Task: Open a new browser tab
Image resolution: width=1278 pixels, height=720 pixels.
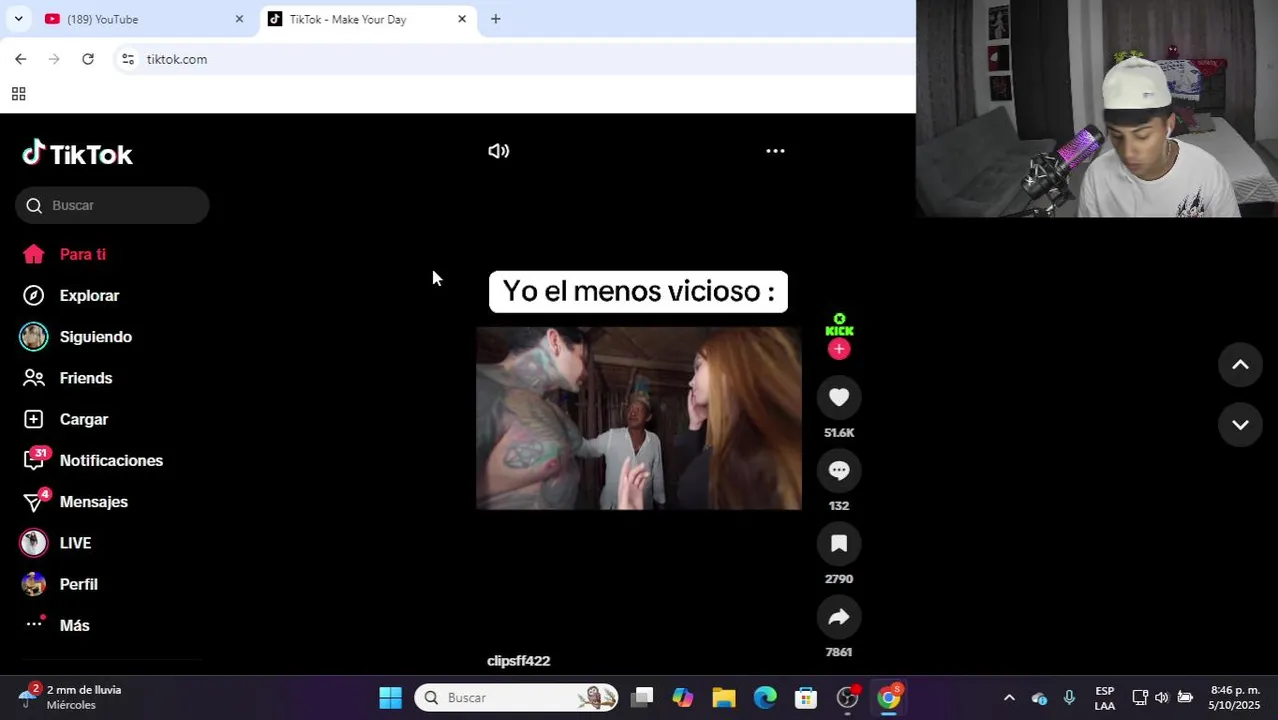Action: click(495, 19)
